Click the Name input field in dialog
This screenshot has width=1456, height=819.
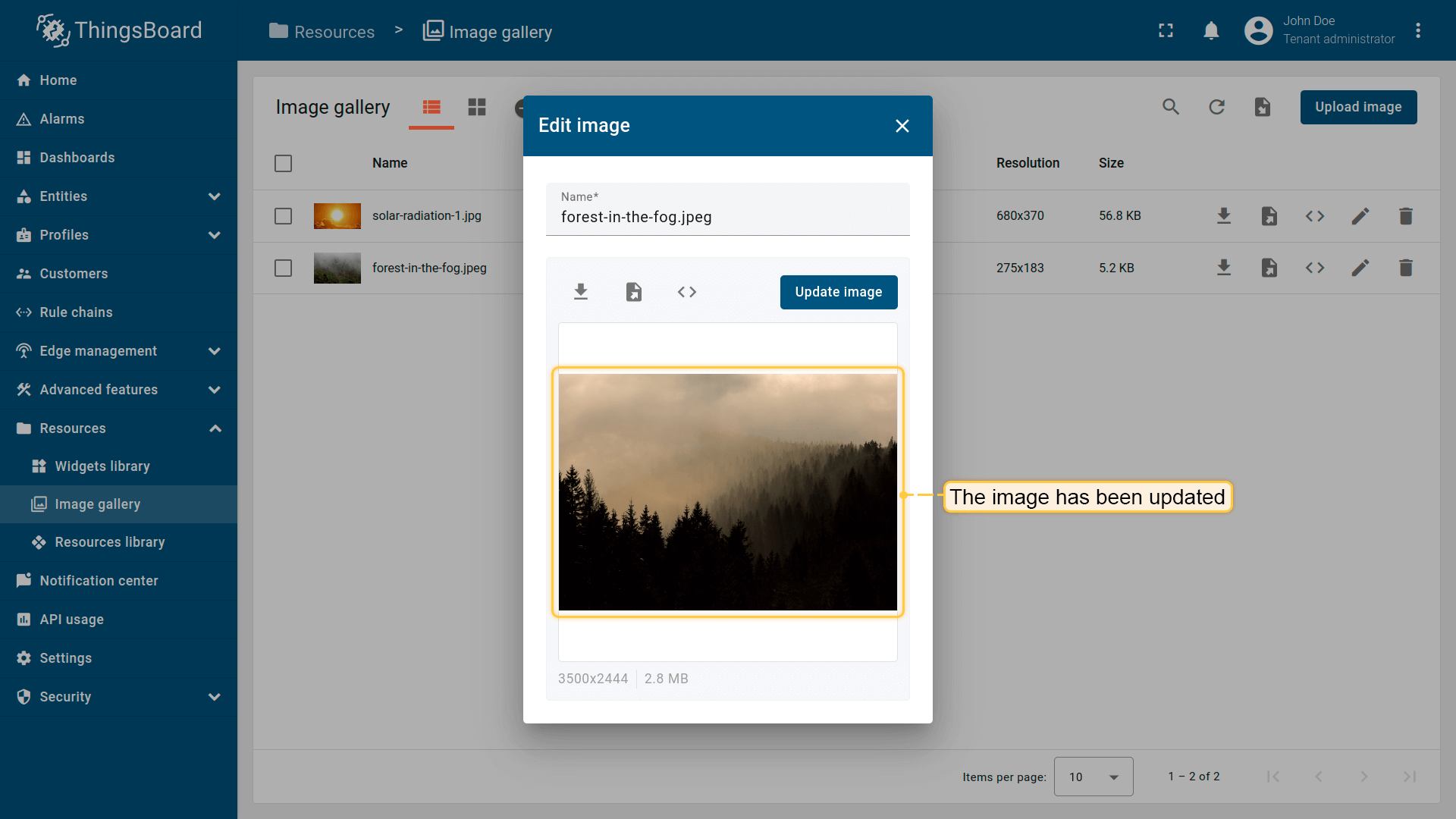727,217
